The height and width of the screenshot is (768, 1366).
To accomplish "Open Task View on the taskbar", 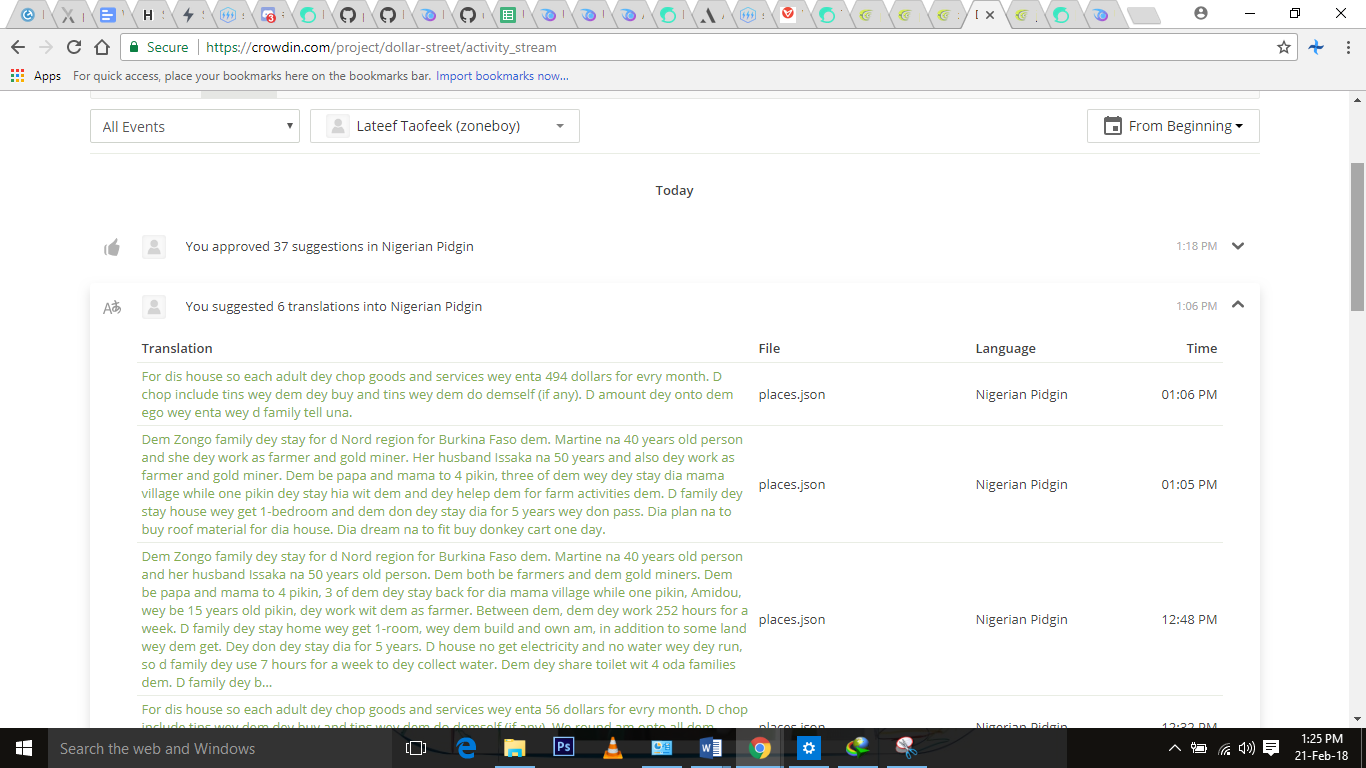I will pos(416,748).
